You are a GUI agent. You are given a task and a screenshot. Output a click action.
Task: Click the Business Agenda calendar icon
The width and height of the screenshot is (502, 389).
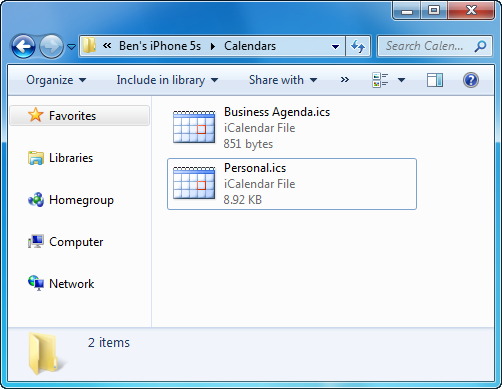[x=194, y=127]
